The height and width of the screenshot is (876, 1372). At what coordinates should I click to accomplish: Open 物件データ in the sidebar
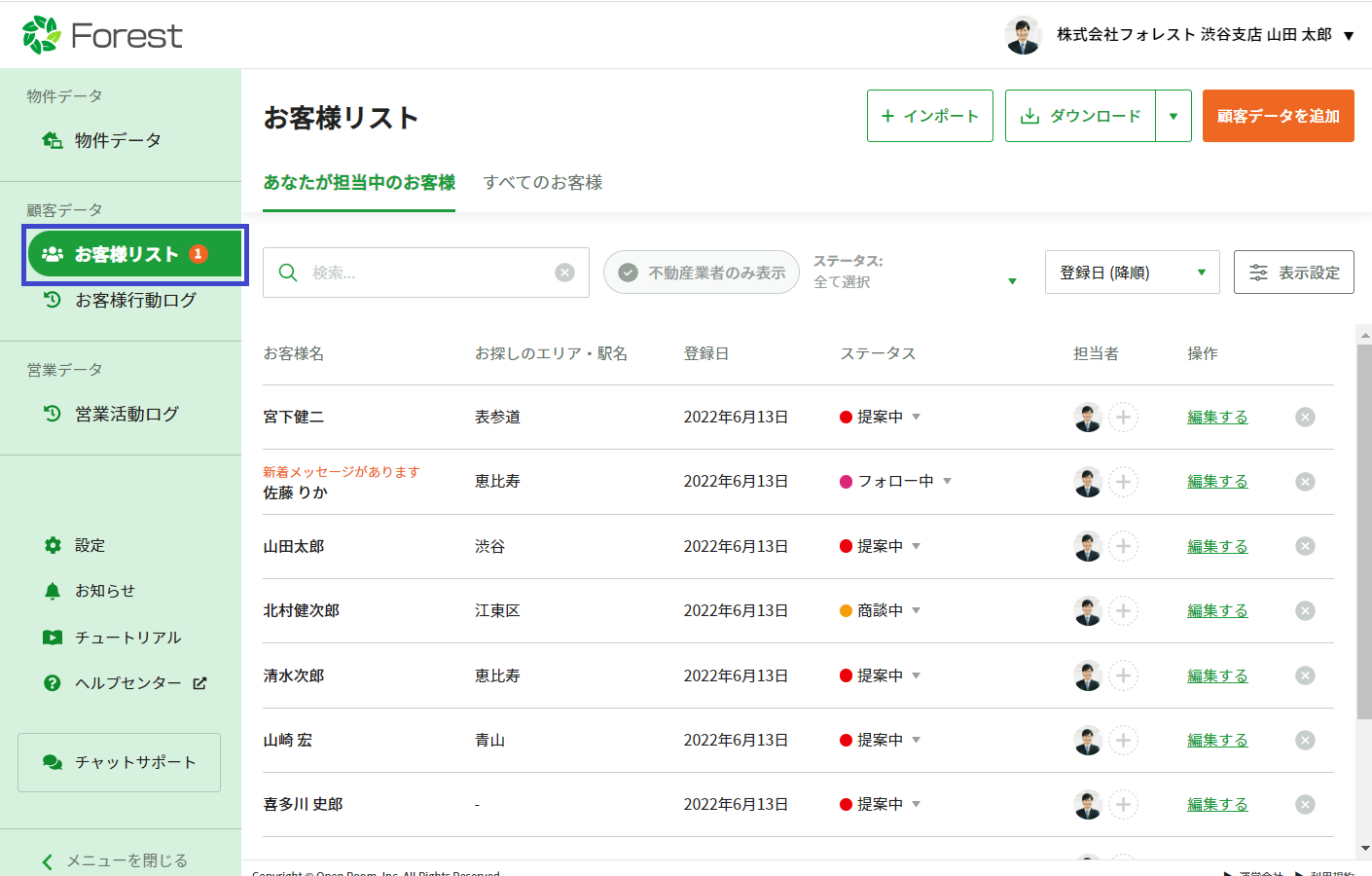117,140
